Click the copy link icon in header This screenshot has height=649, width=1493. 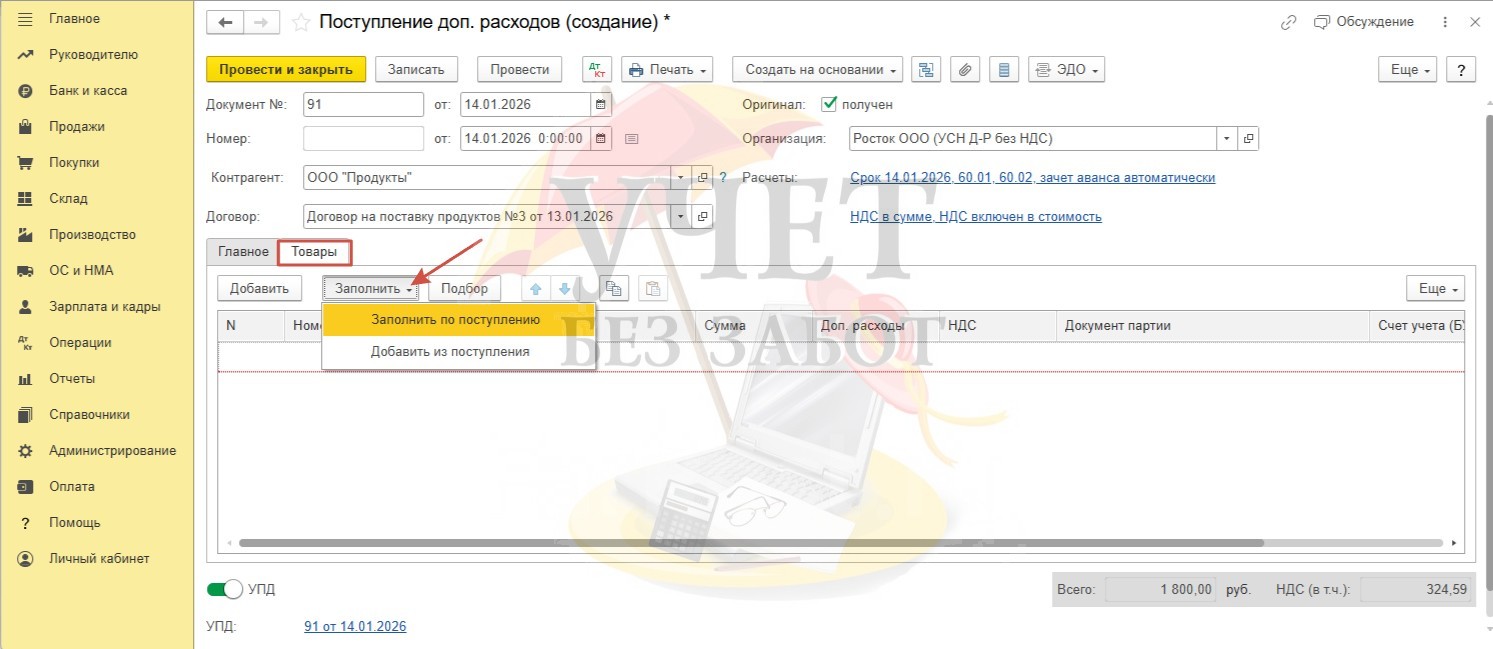click(1289, 22)
